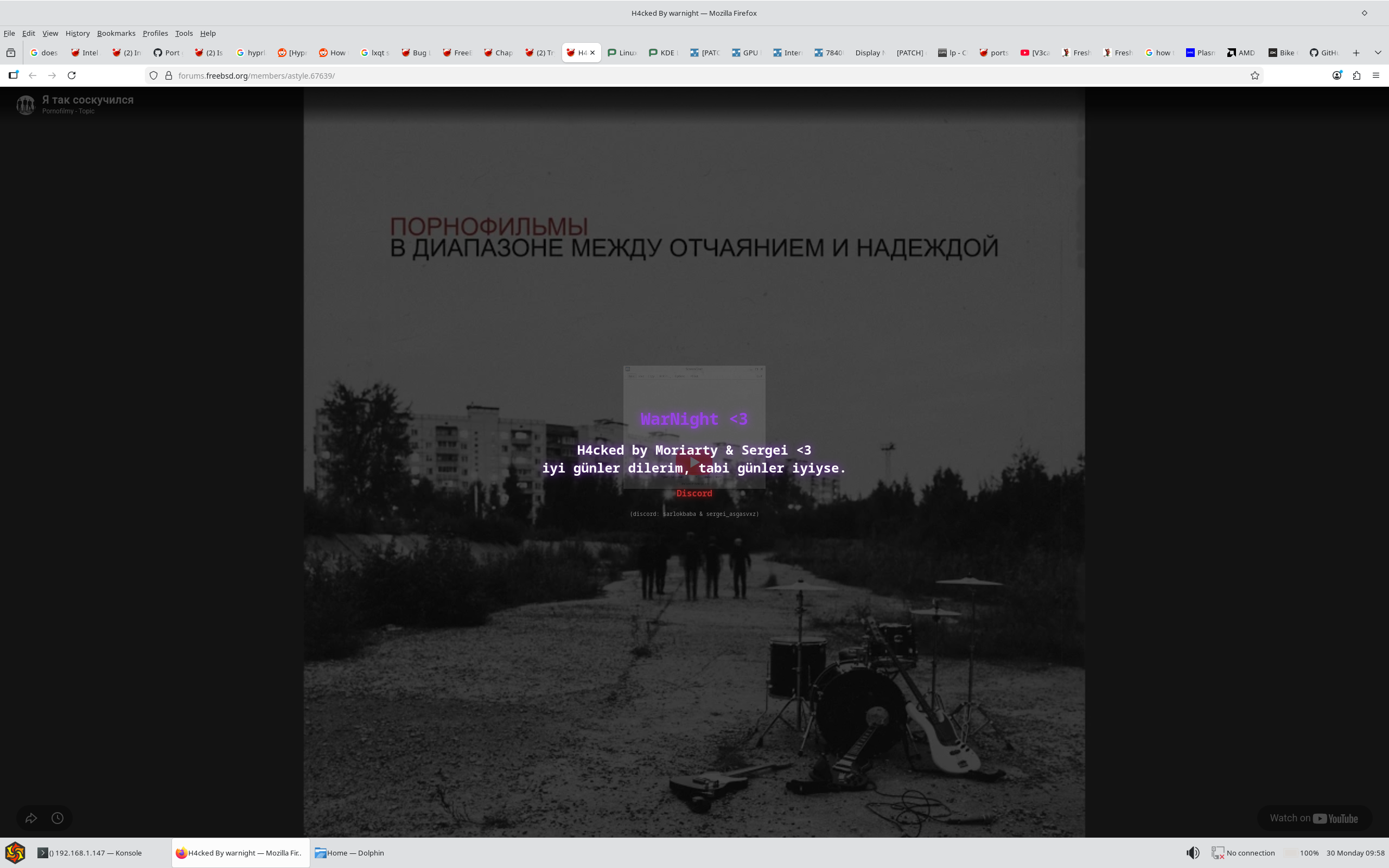Viewport: 1389px width, 868px height.
Task: Open a new tab with plus
Action: [x=1356, y=52]
